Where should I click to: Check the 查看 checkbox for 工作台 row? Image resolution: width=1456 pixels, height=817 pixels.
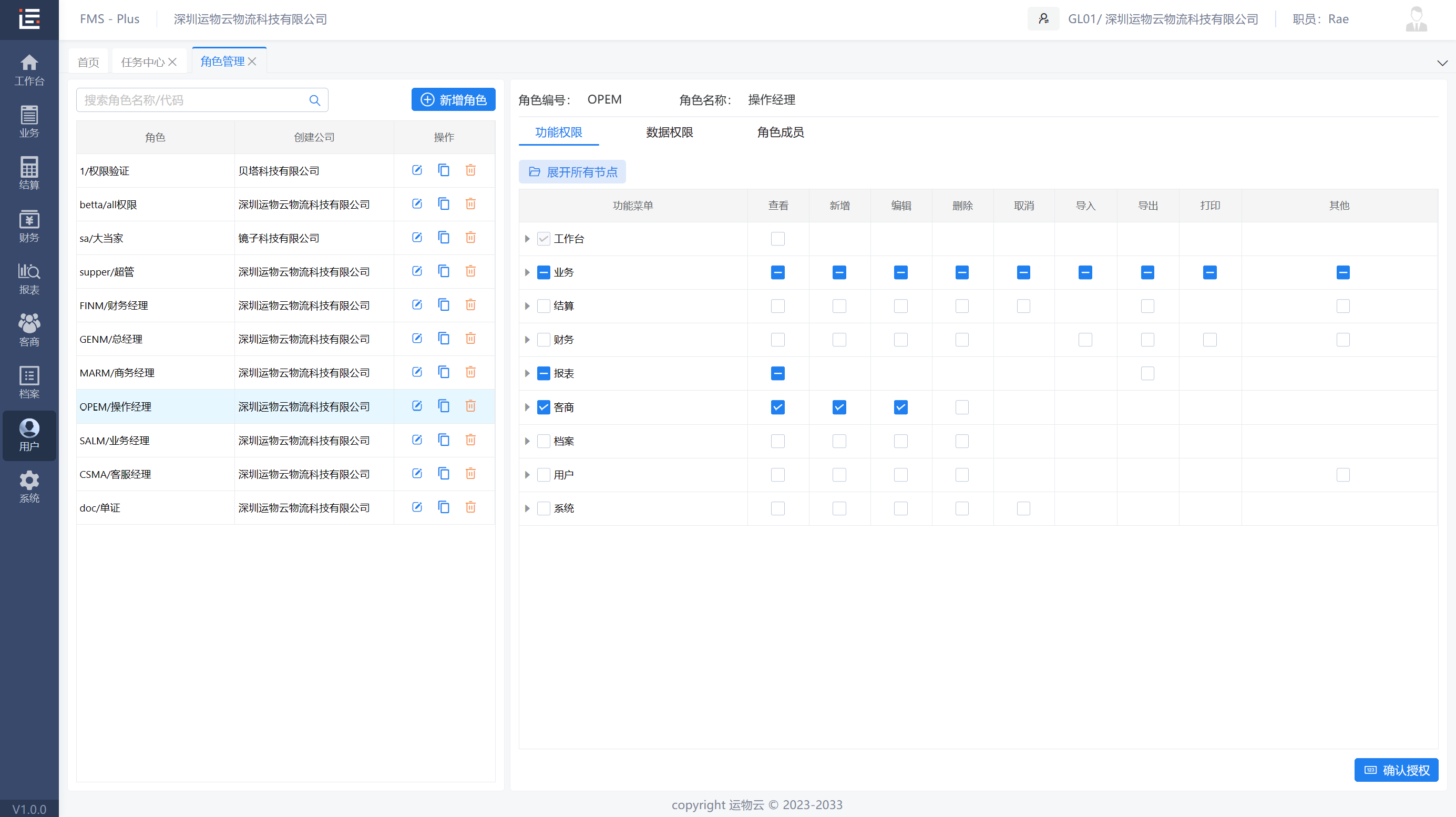pyautogui.click(x=777, y=239)
